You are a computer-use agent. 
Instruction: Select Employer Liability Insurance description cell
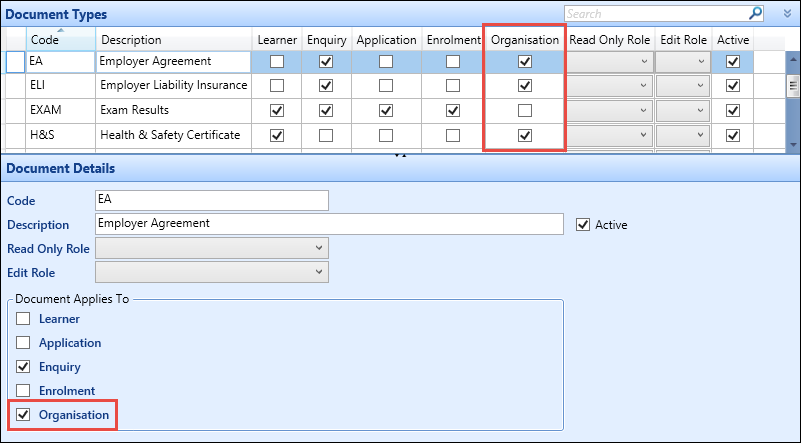click(x=174, y=85)
